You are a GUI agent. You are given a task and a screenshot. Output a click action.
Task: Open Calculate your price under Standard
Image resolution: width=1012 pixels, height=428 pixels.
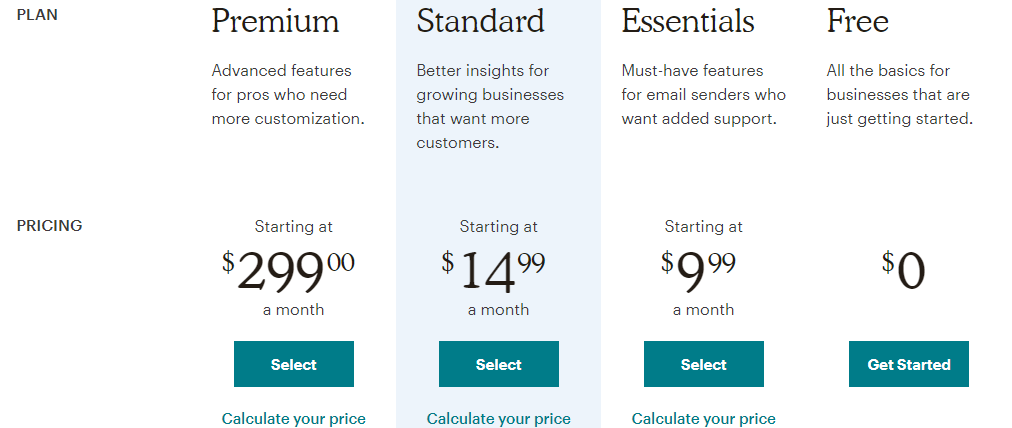(499, 418)
